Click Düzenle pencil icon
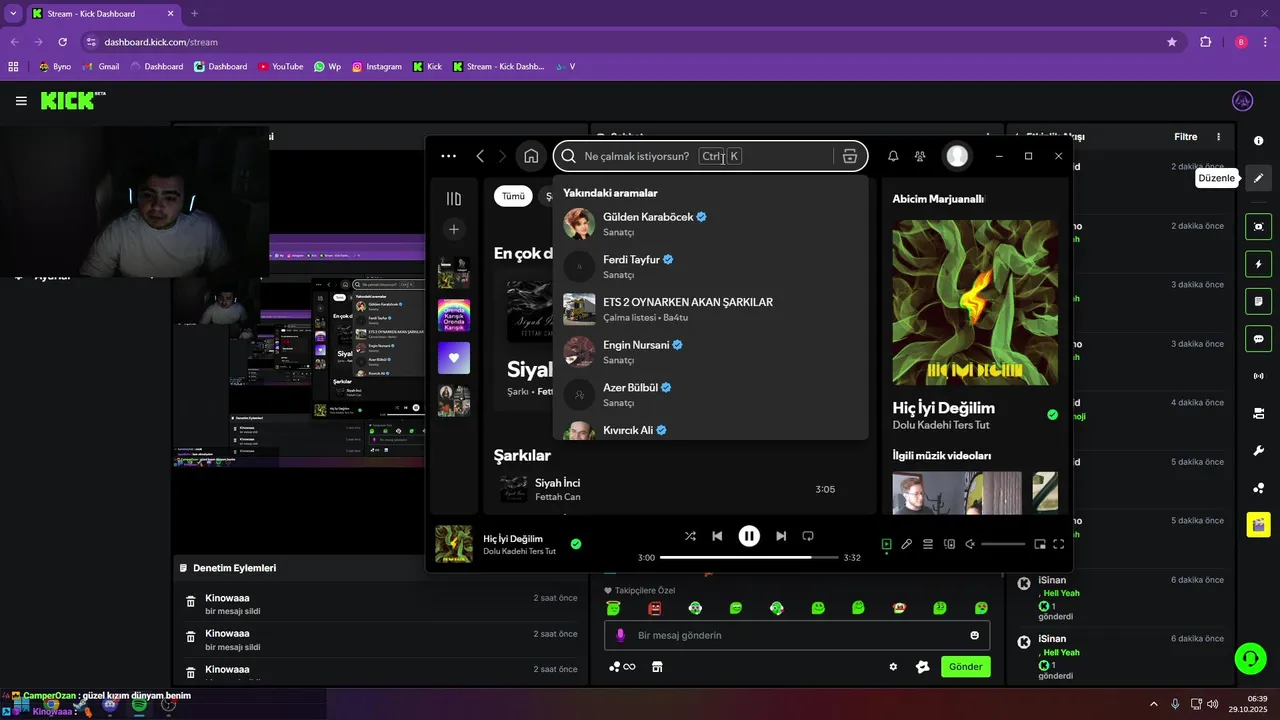The width and height of the screenshot is (1280, 720). tap(1259, 178)
